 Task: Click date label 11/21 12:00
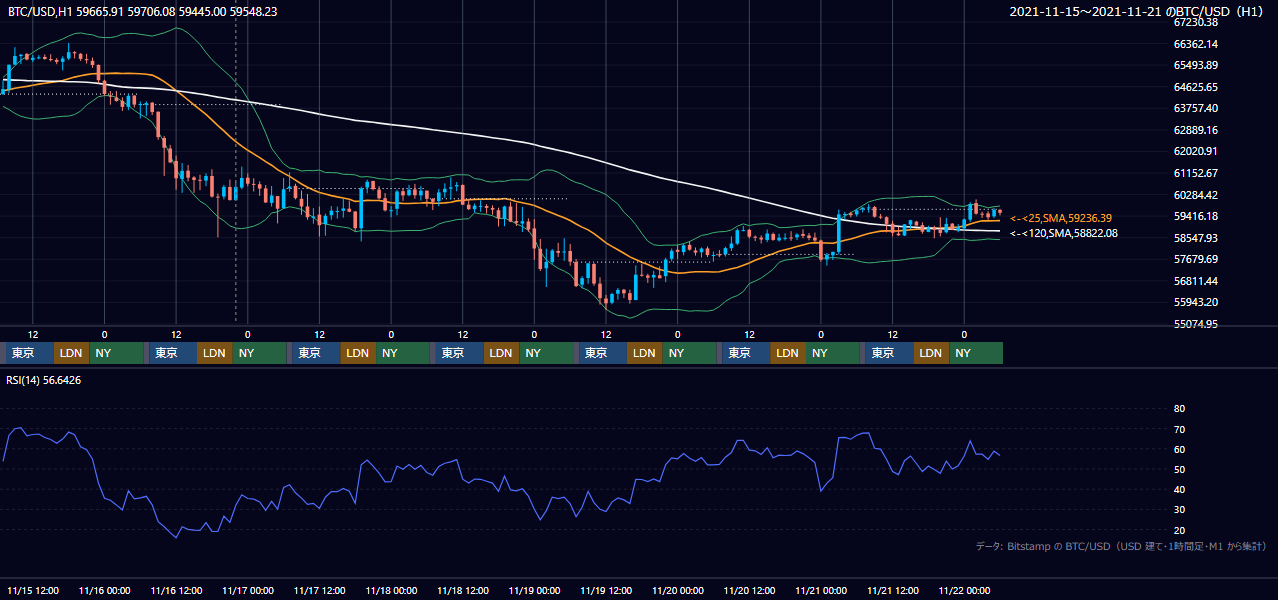tap(893, 590)
